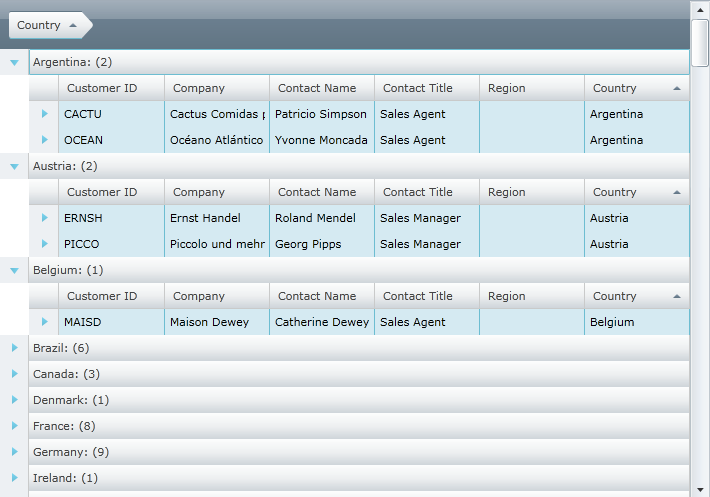Expand the Ireland group
710x497 pixels.
[x=14, y=478]
